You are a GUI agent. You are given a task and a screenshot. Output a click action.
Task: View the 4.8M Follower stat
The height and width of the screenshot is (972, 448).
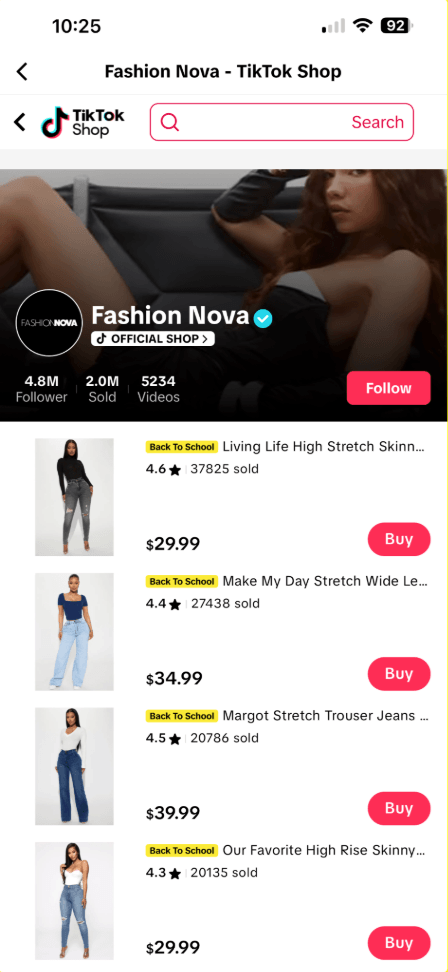click(x=42, y=389)
